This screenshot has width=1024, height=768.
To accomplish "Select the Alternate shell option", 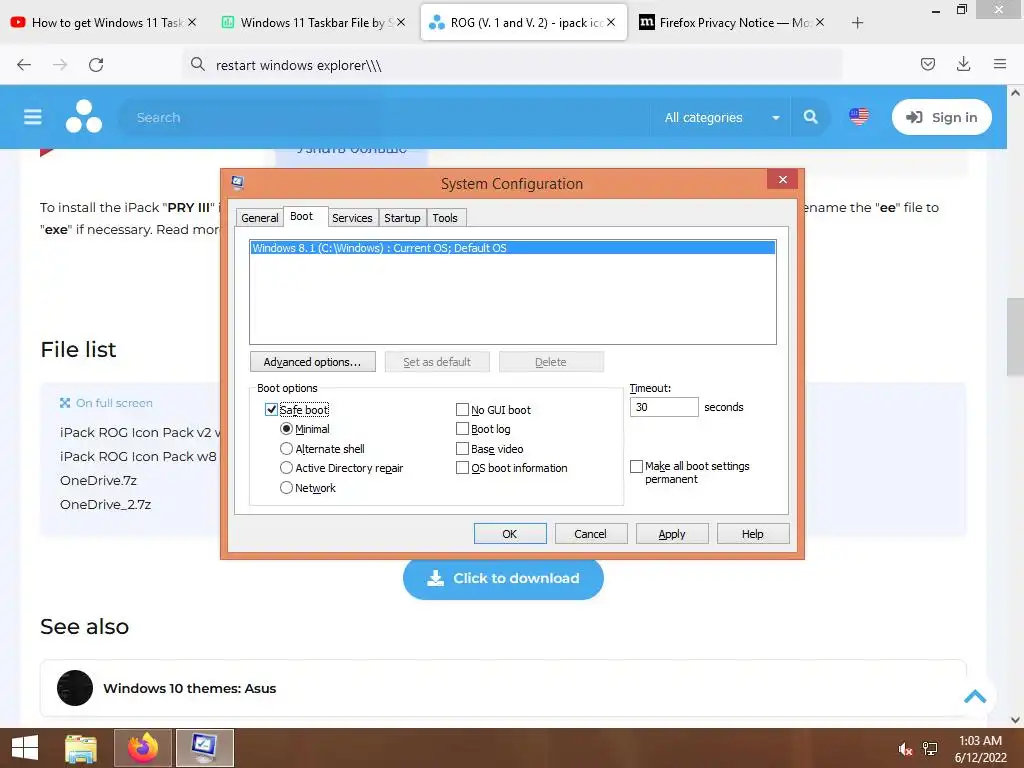I will click(286, 449).
